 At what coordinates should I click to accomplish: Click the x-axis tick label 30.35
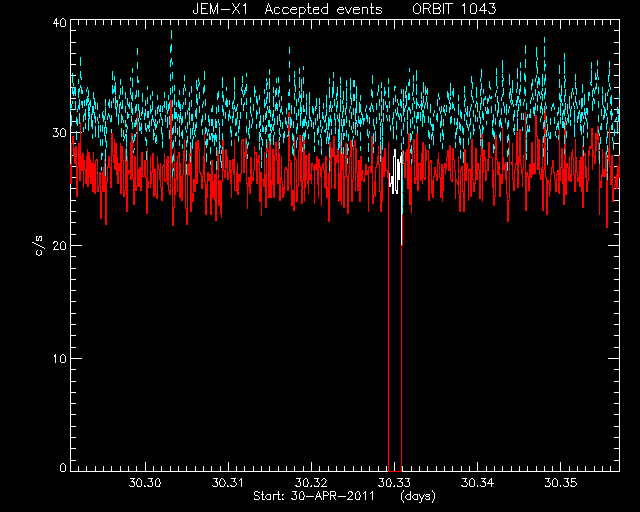(561, 483)
